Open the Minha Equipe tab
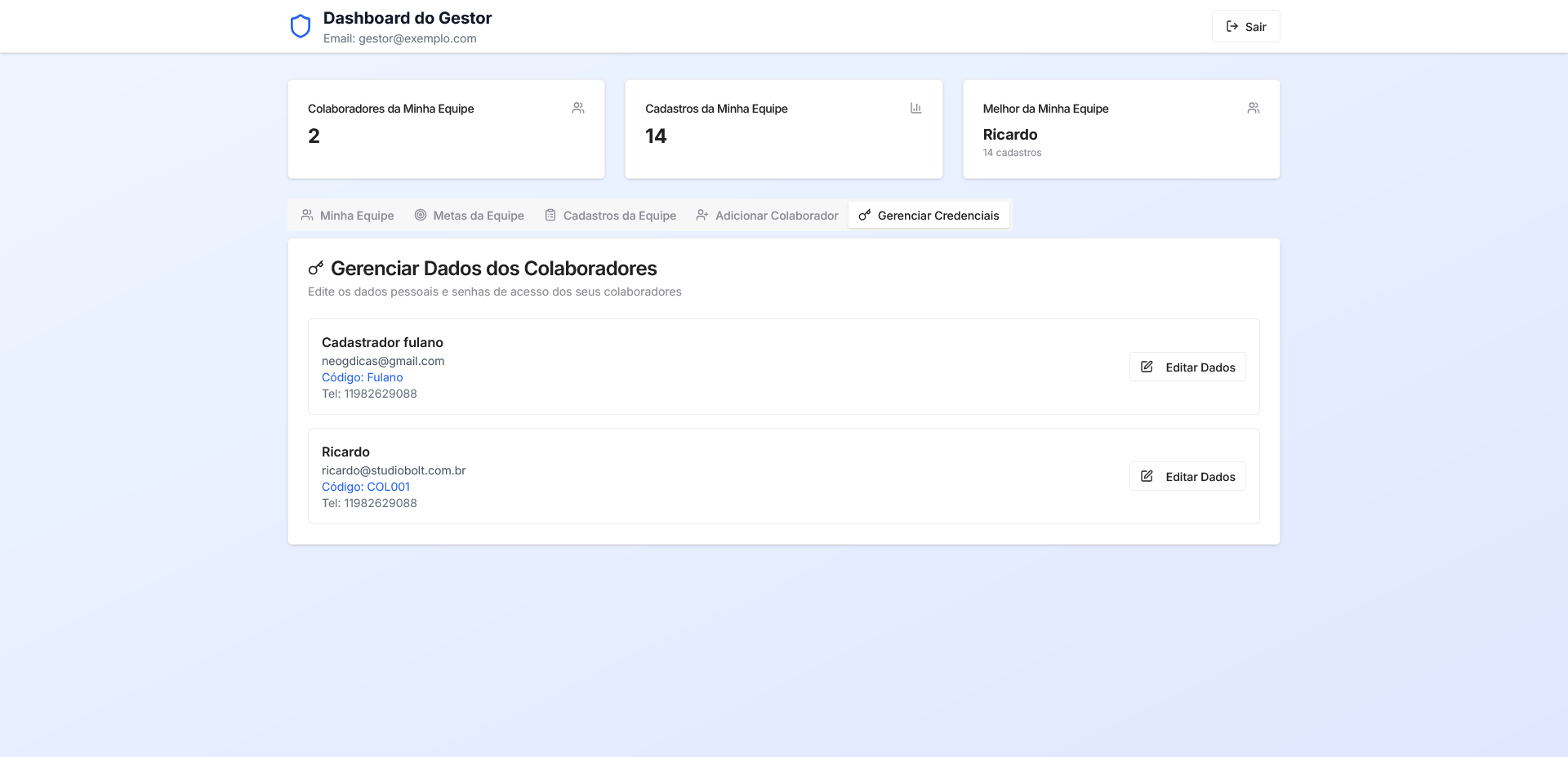Image resolution: width=1568 pixels, height=757 pixels. (348, 216)
